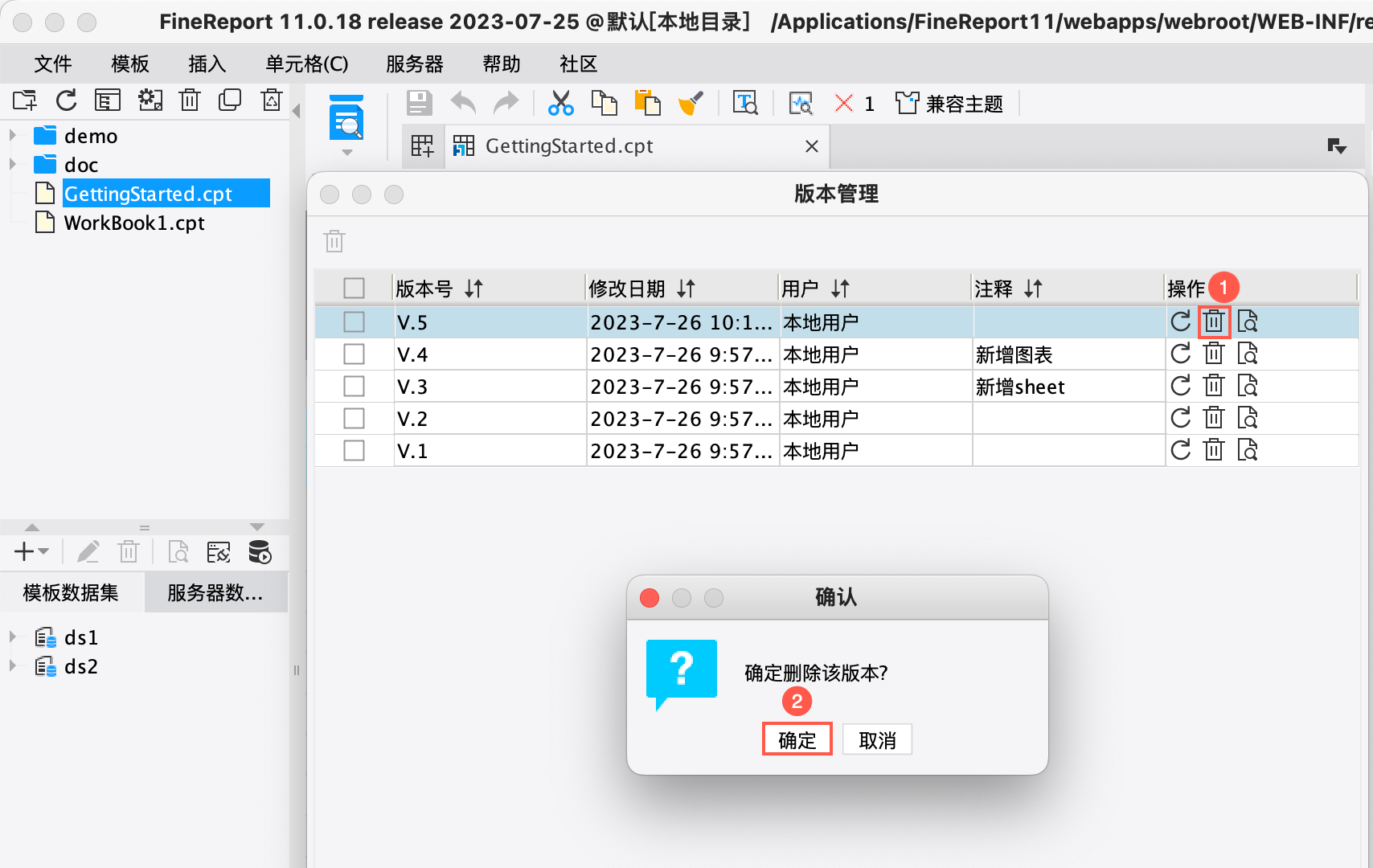Switch to 模板数据集 tab
The height and width of the screenshot is (868, 1373).
coord(72,592)
